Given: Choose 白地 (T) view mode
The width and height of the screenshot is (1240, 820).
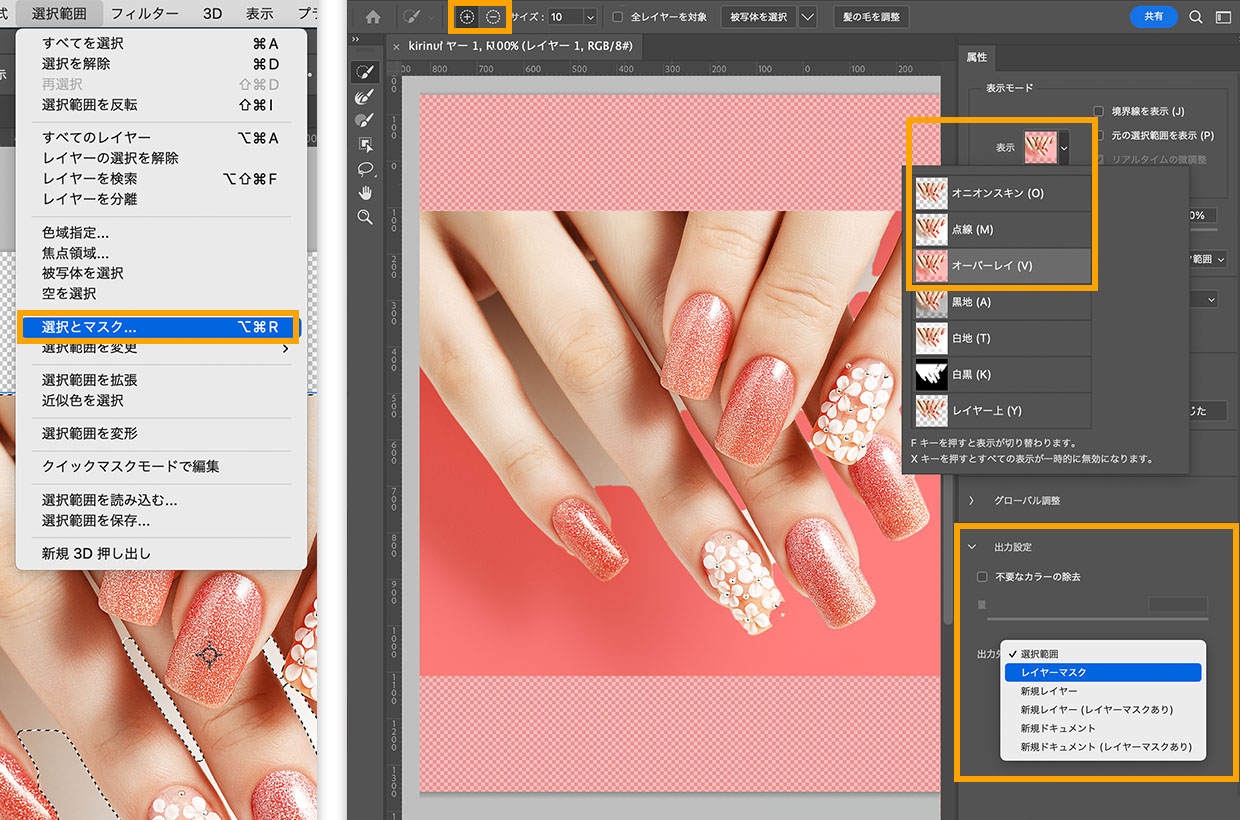Looking at the screenshot, I should (1003, 338).
